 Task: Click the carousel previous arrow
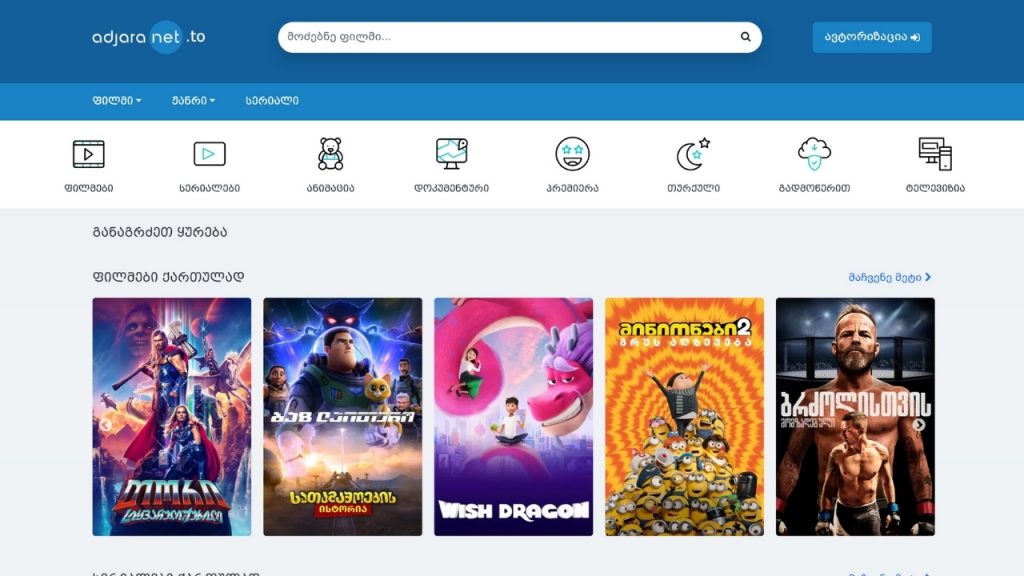point(105,425)
